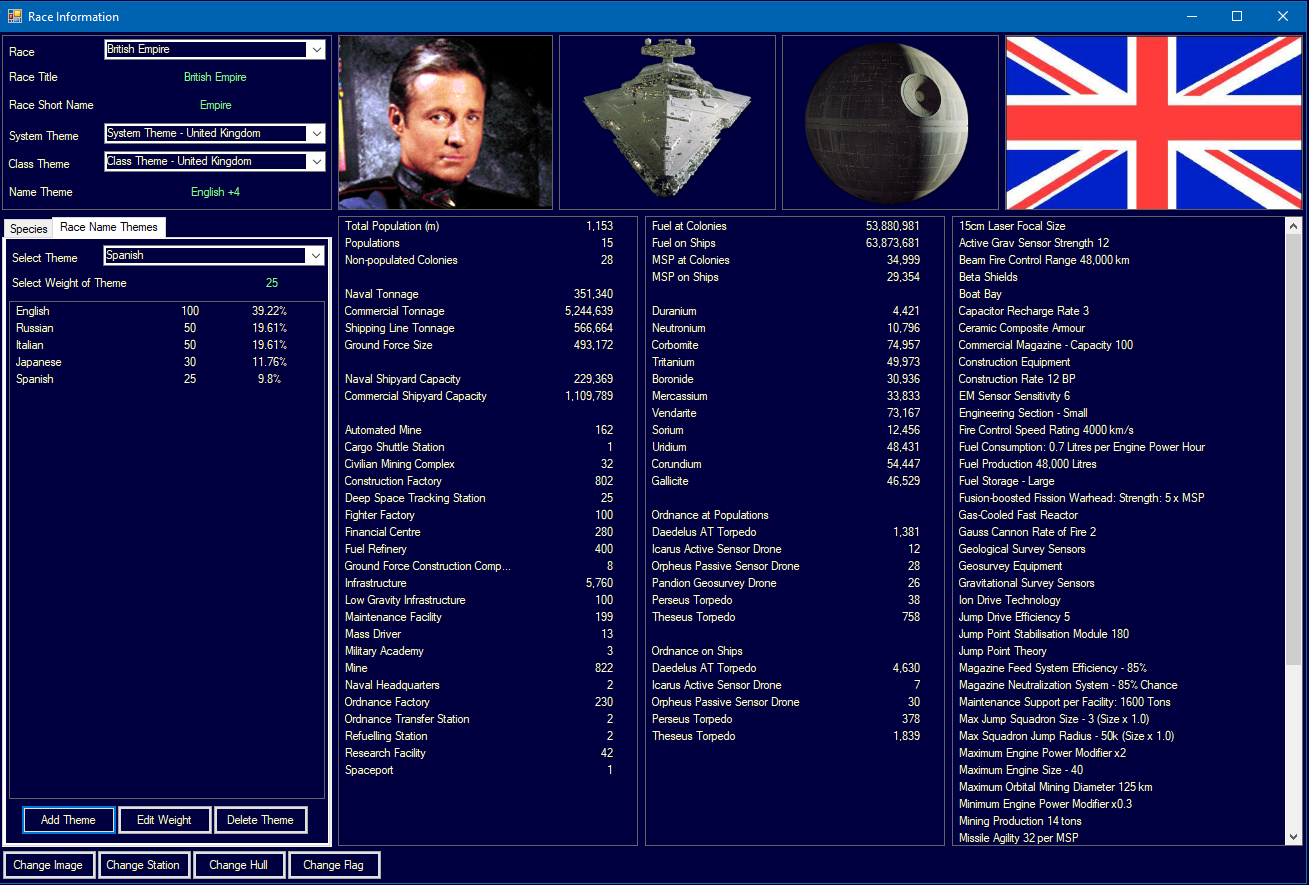The width and height of the screenshot is (1309, 885).
Task: Open the Class Theme dropdown
Action: 215,162
